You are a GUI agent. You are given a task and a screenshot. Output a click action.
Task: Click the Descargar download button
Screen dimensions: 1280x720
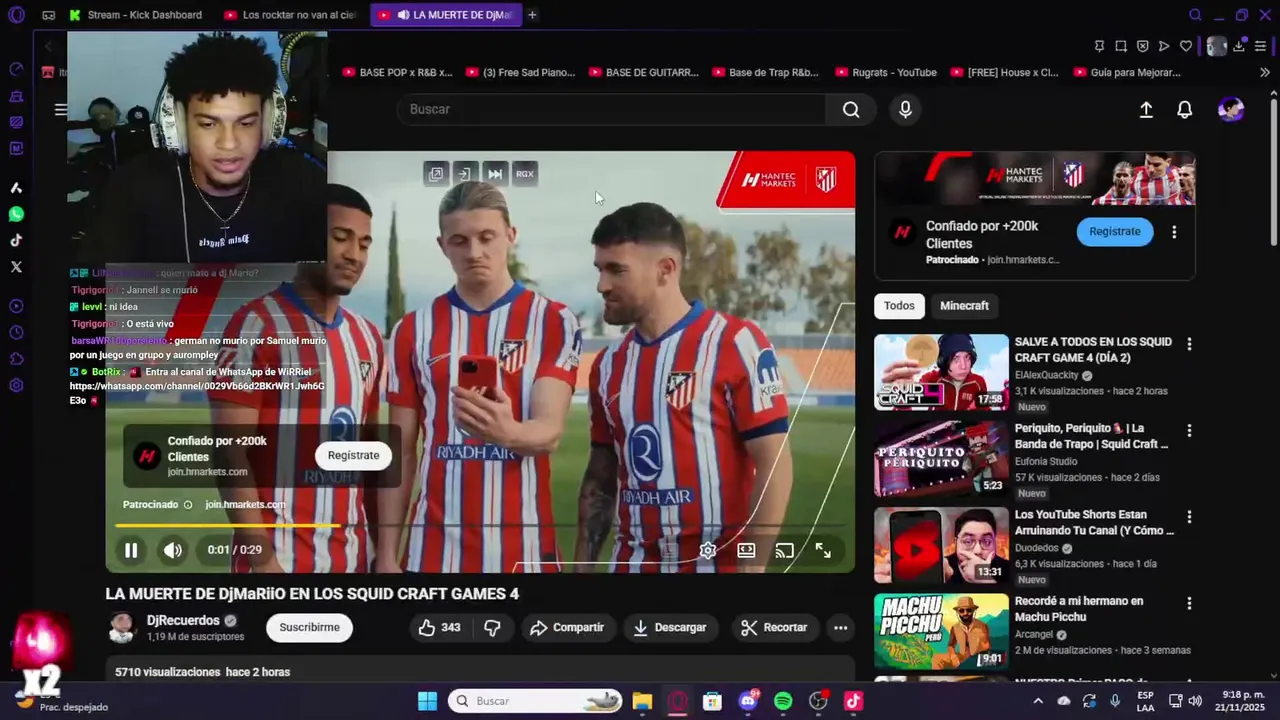(670, 628)
